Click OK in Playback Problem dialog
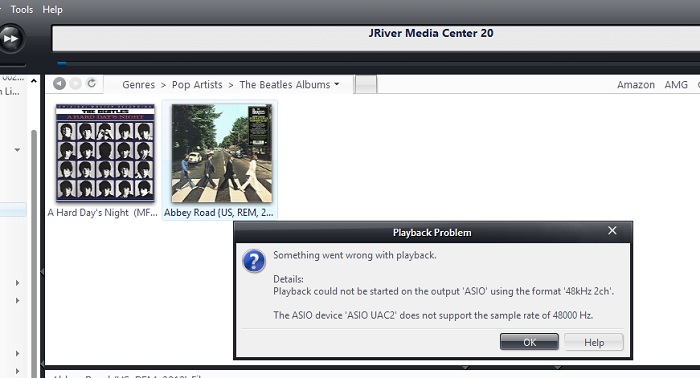The height and width of the screenshot is (378, 700). coord(529,342)
